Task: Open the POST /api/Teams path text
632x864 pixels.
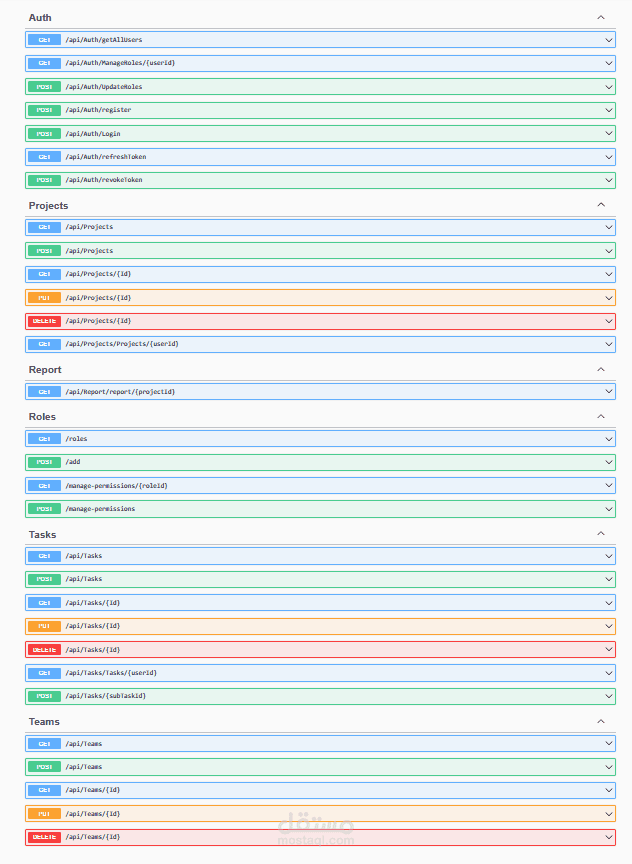Action: click(84, 766)
